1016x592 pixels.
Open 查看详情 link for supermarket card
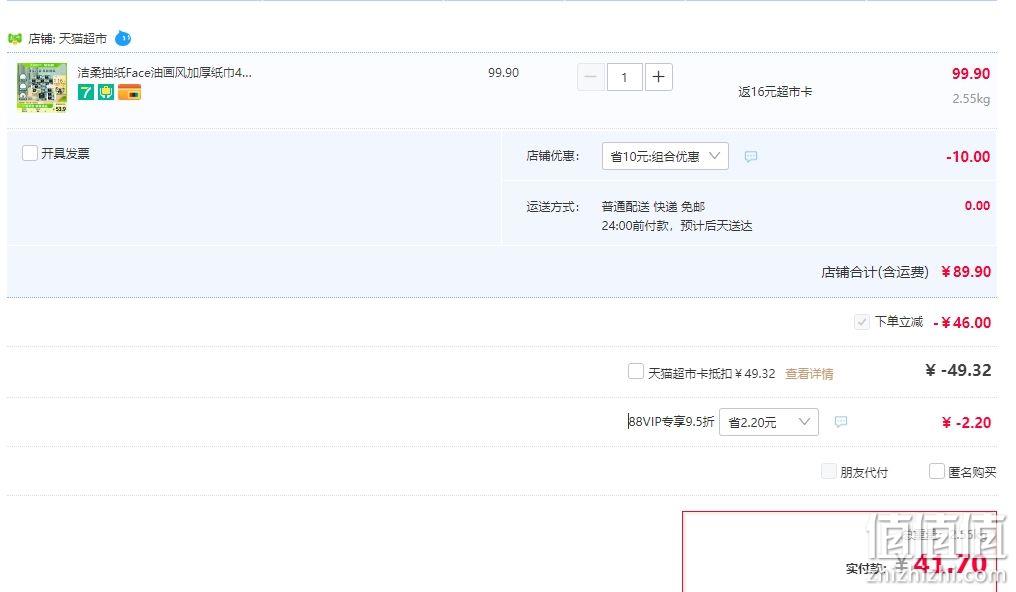[809, 374]
